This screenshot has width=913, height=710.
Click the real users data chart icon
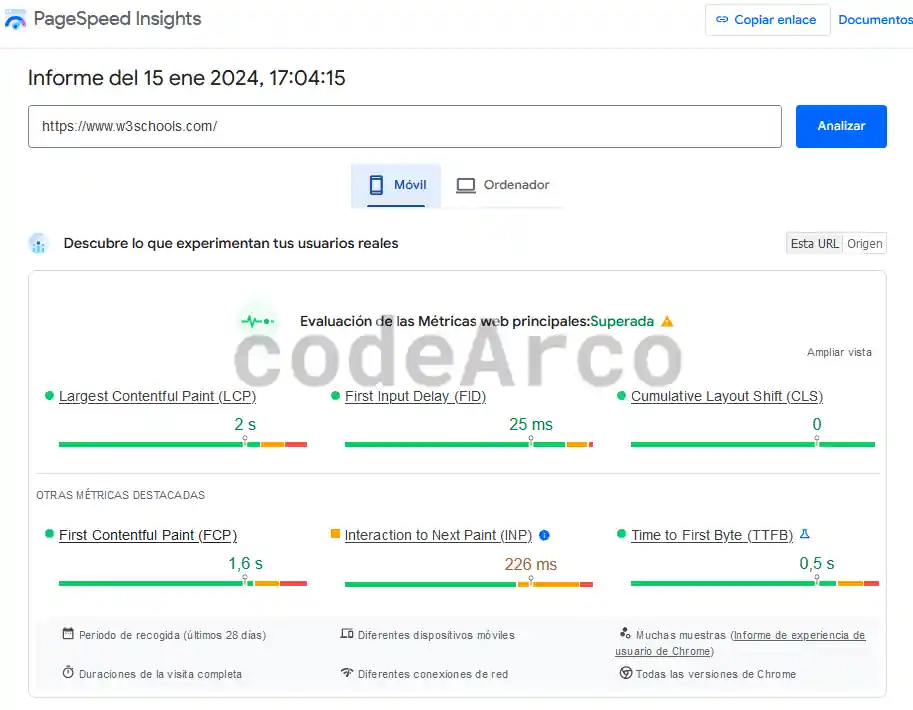[38, 243]
